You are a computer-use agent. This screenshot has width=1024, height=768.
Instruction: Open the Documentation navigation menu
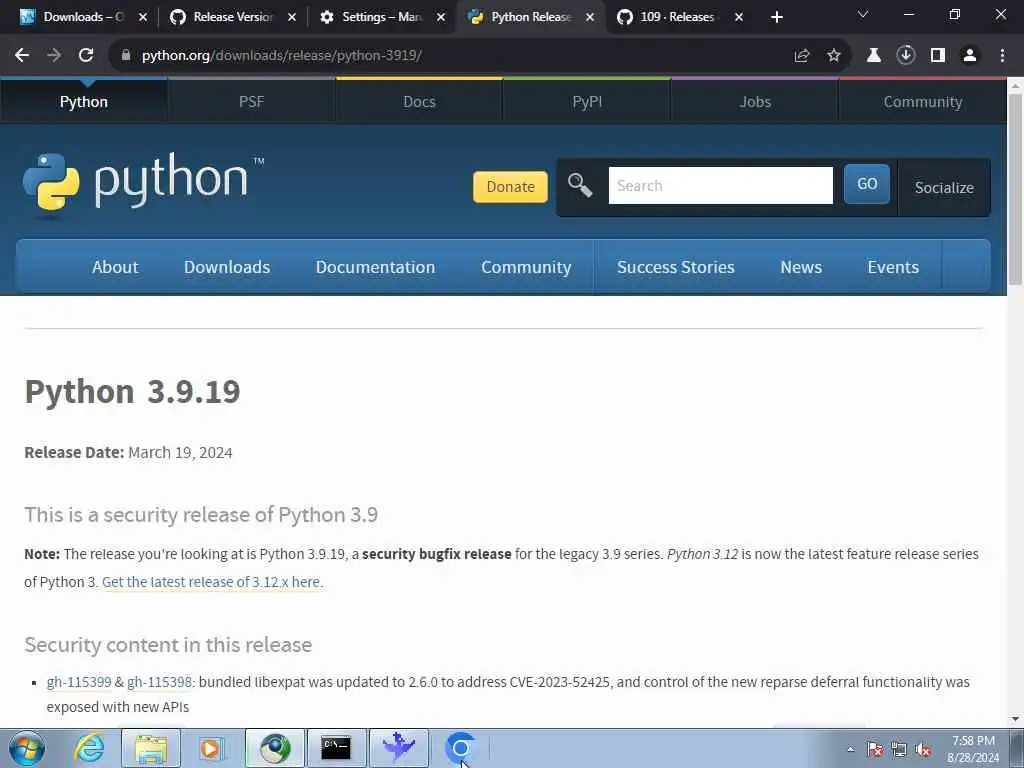point(375,267)
